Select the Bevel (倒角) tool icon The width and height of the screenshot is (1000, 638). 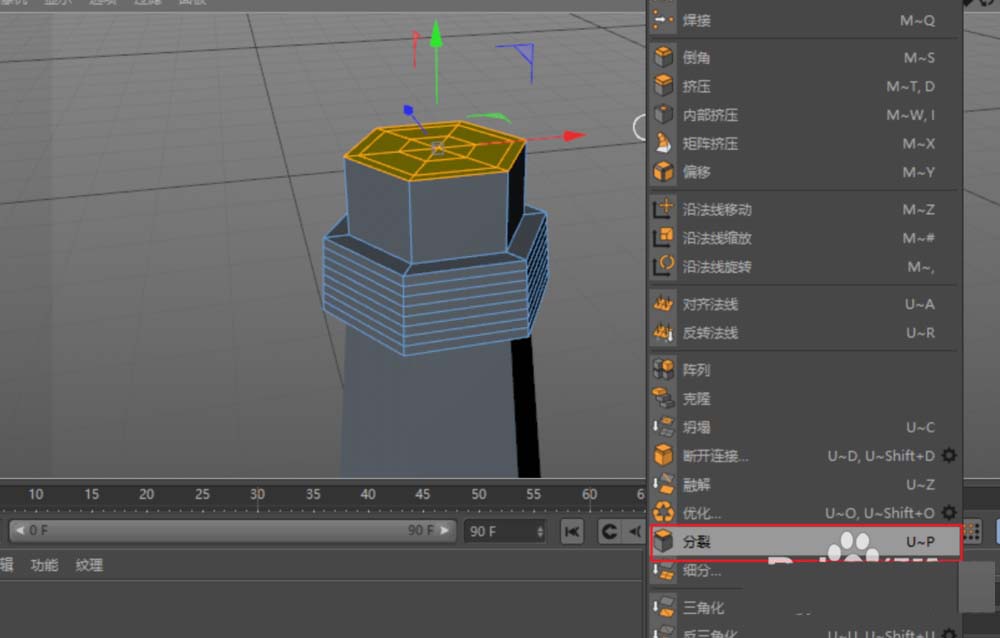click(x=665, y=57)
